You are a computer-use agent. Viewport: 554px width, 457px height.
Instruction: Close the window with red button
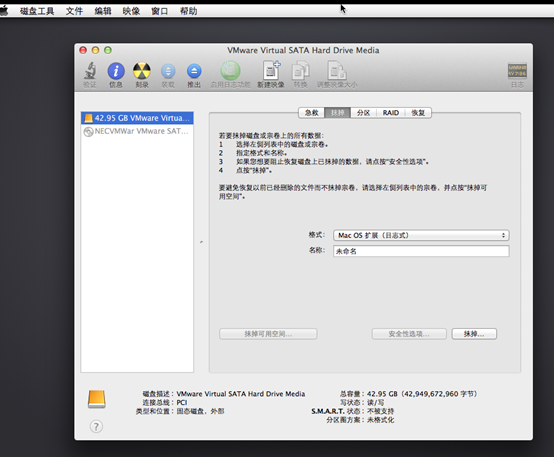tap(83, 50)
